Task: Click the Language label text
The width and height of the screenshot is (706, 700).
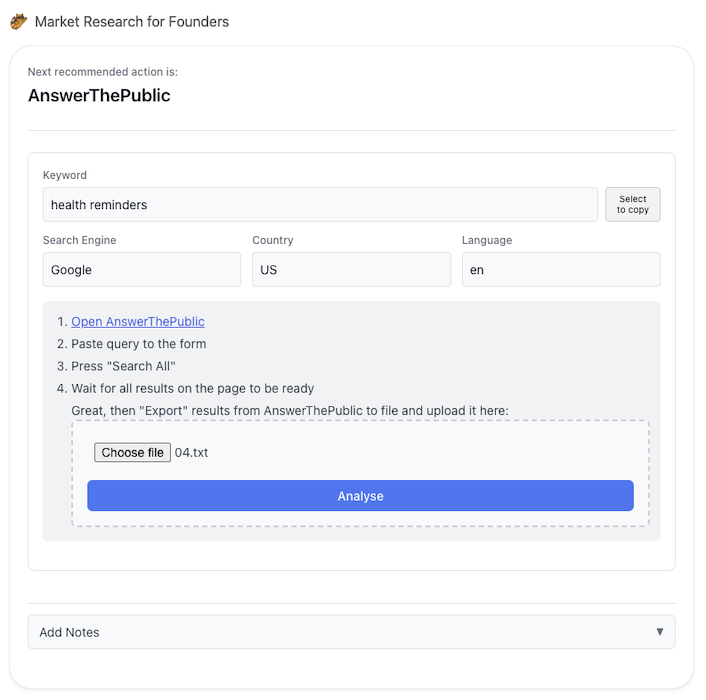Action: 487,240
